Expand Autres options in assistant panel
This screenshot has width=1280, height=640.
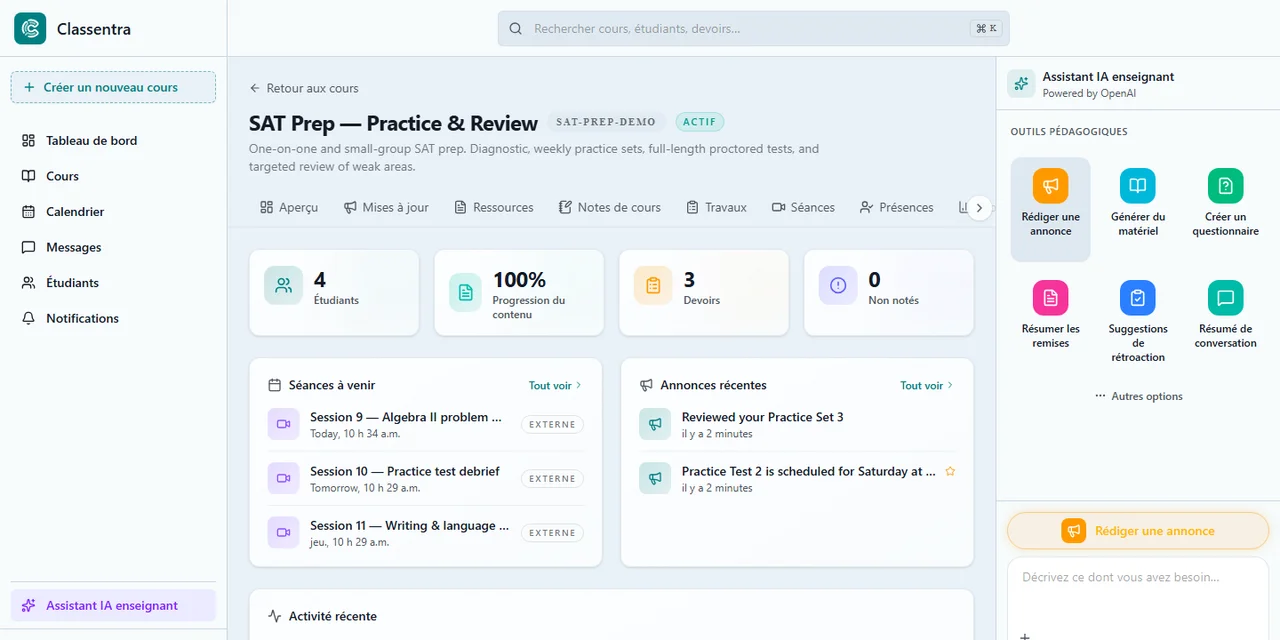pyautogui.click(x=1138, y=396)
